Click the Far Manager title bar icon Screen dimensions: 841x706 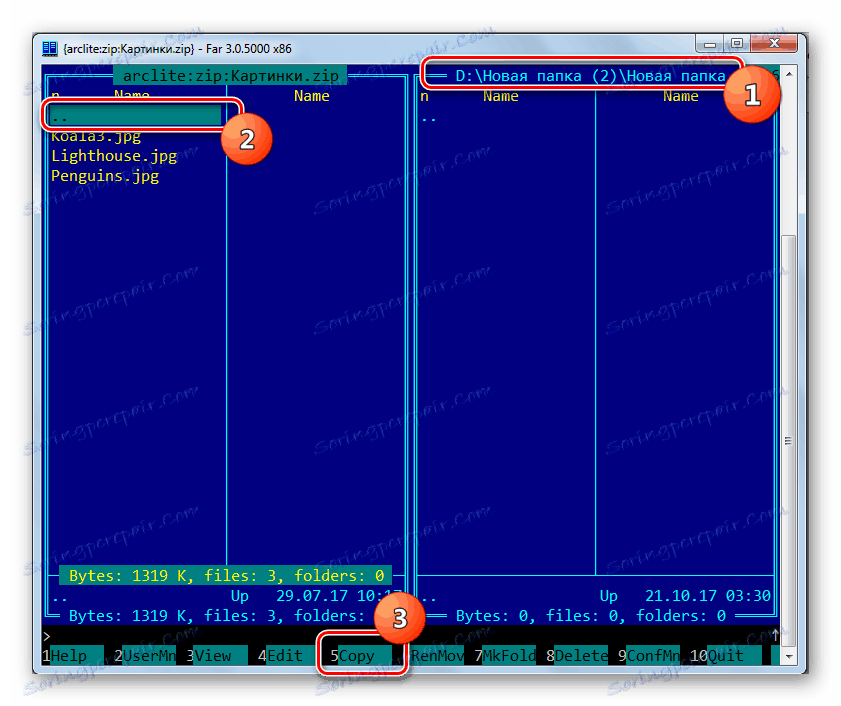tap(49, 49)
